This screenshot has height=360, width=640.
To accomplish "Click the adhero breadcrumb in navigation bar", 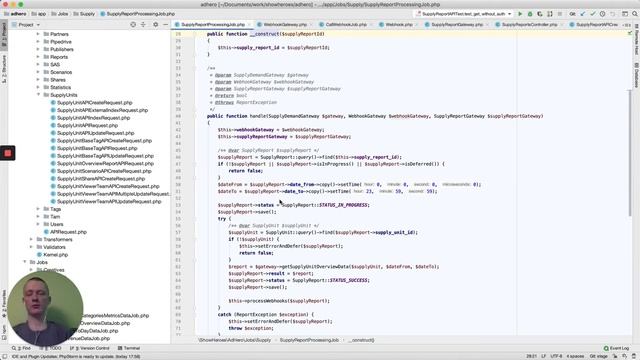I will pos(15,14).
